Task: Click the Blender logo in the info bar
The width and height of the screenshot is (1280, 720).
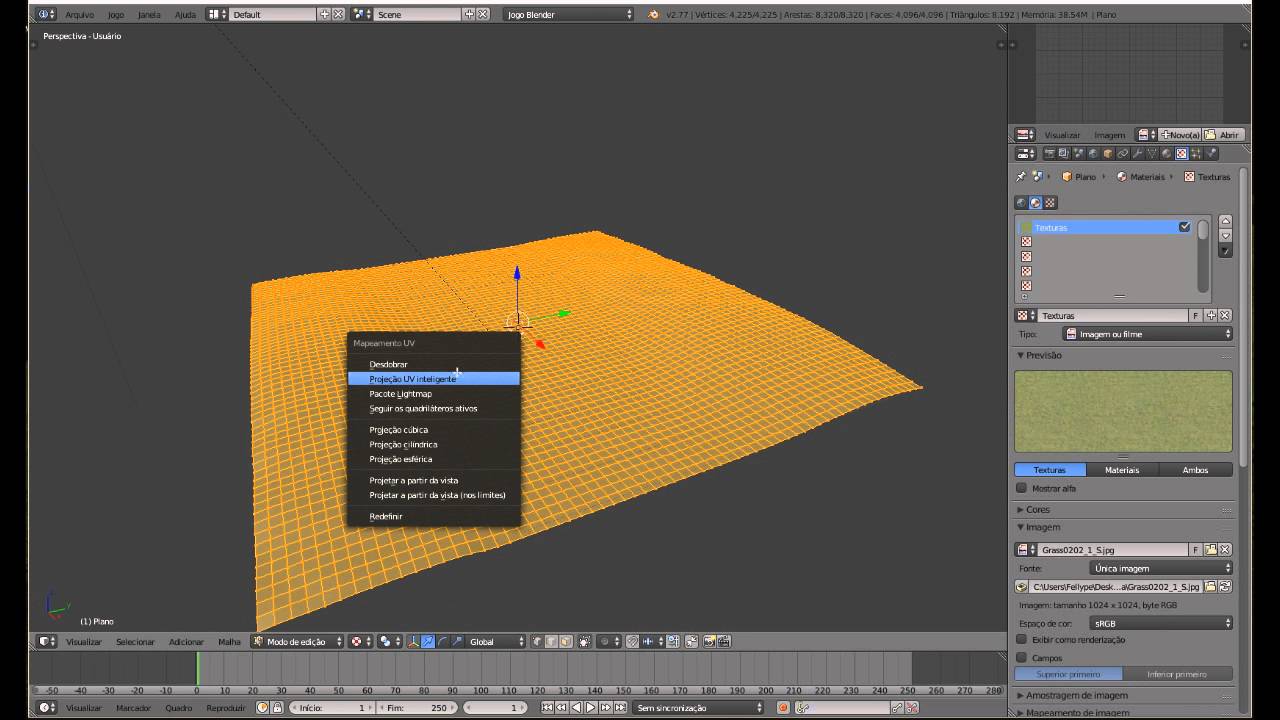Action: (x=654, y=15)
